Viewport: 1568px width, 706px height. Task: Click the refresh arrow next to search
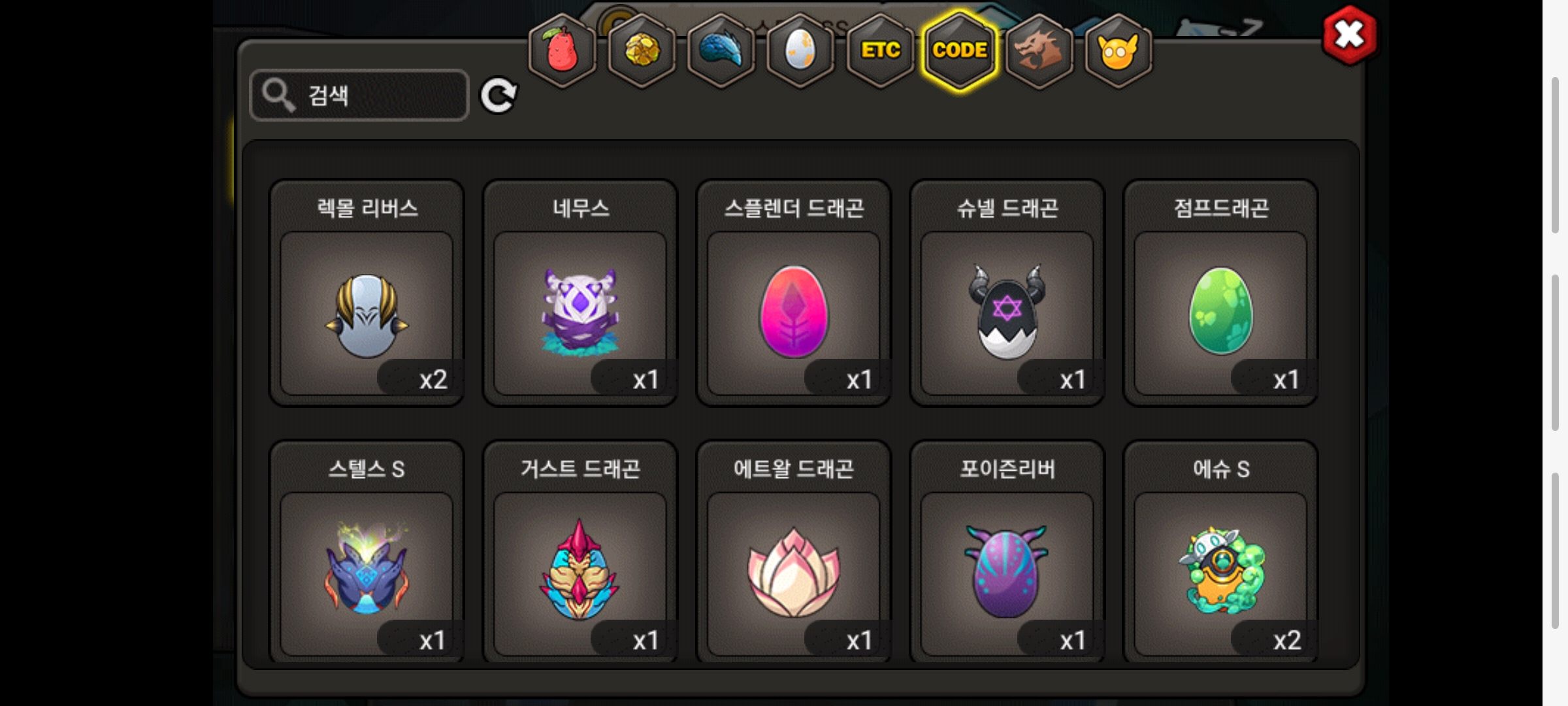pyautogui.click(x=498, y=96)
